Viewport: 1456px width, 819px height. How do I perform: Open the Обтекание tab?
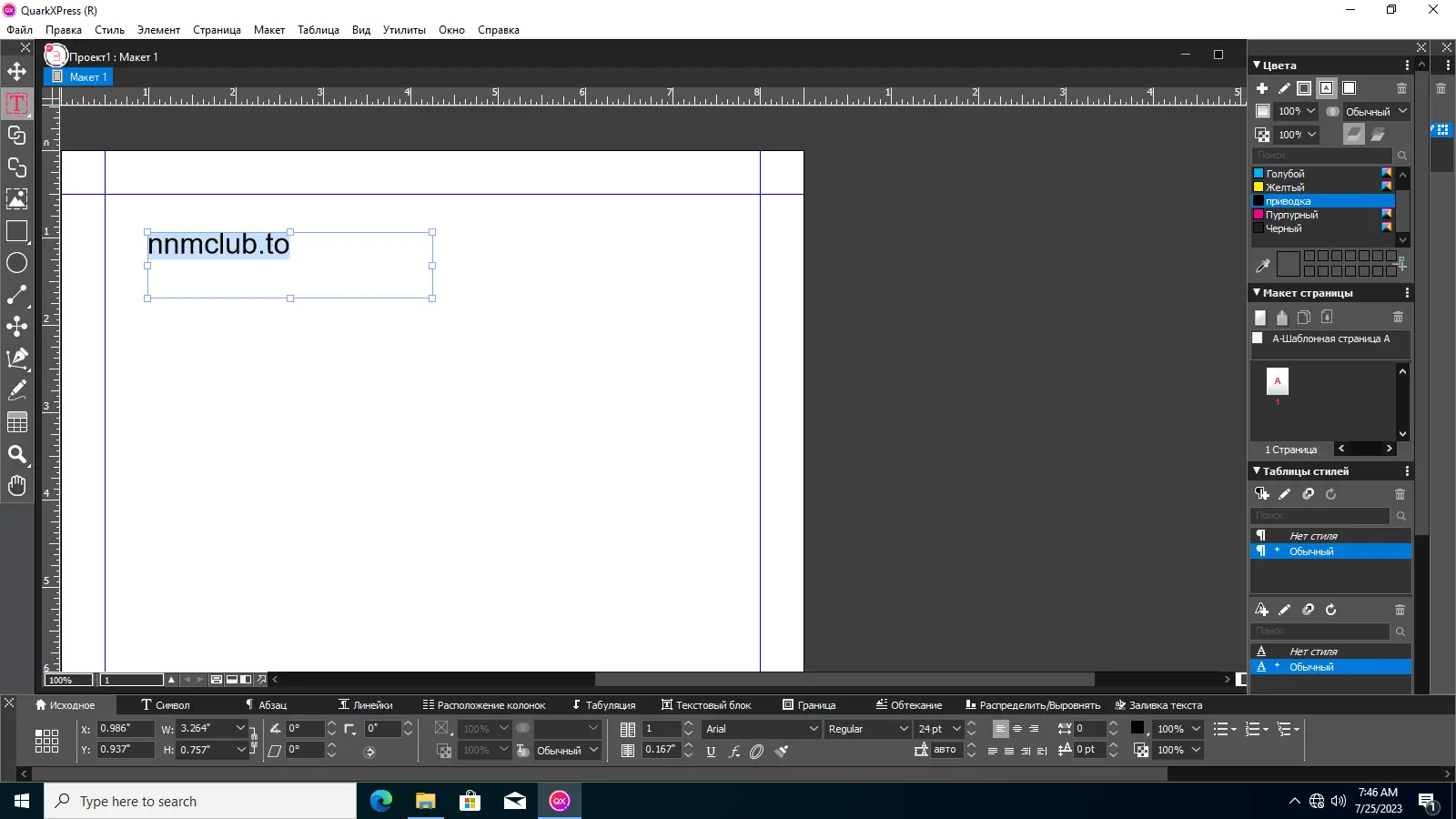909,705
